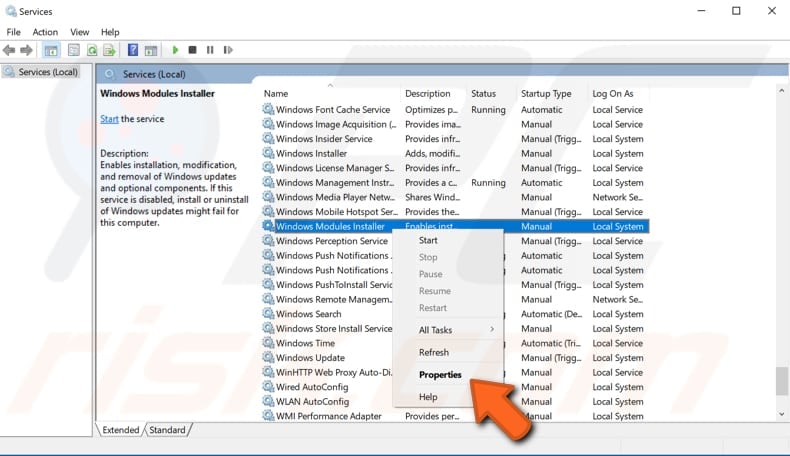The width and height of the screenshot is (790, 456).
Task: Select Windows License Manager service row
Action: tap(455, 168)
